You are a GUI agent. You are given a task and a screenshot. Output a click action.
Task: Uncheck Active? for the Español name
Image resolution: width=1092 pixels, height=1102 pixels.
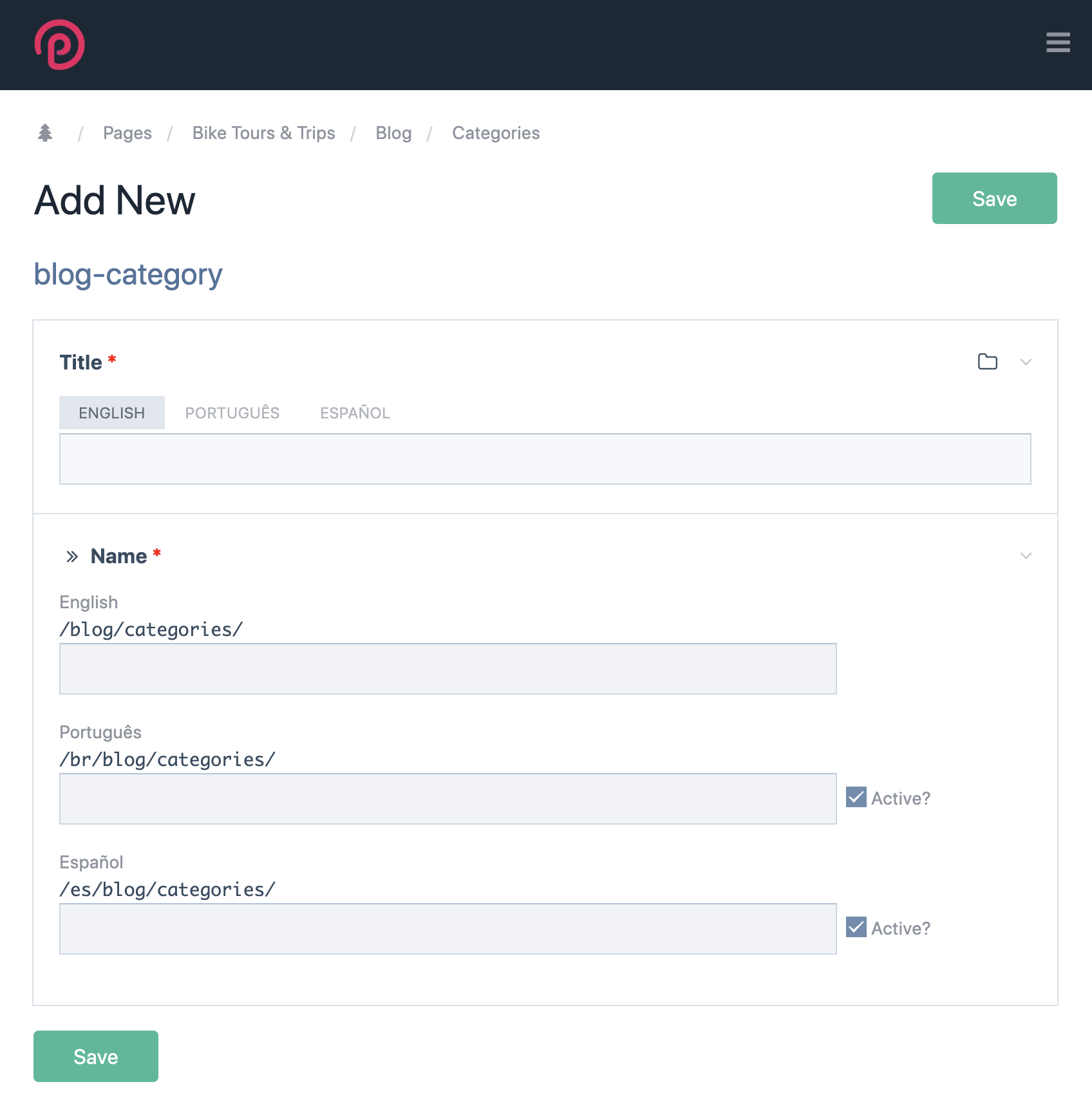coord(855,928)
